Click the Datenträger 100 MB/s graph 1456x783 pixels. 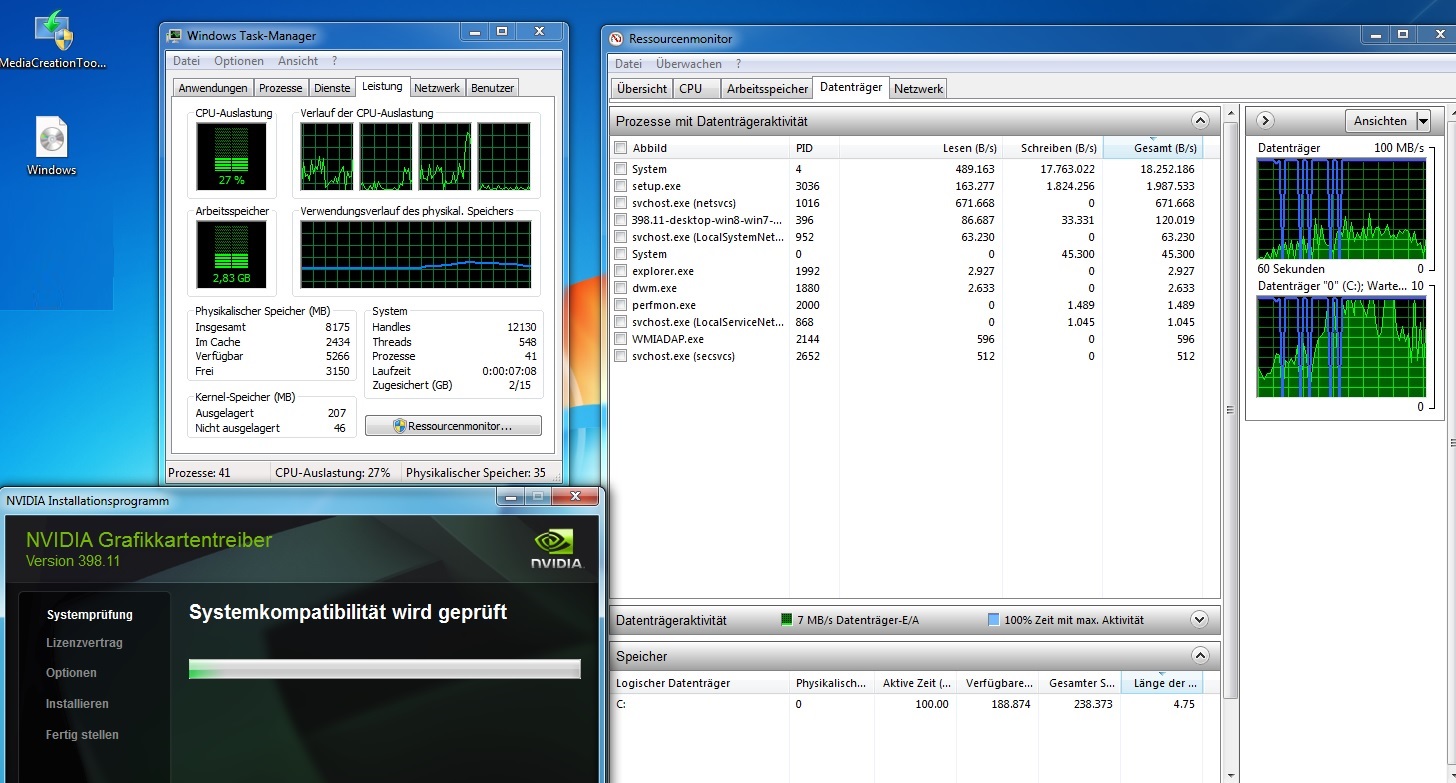[1342, 208]
